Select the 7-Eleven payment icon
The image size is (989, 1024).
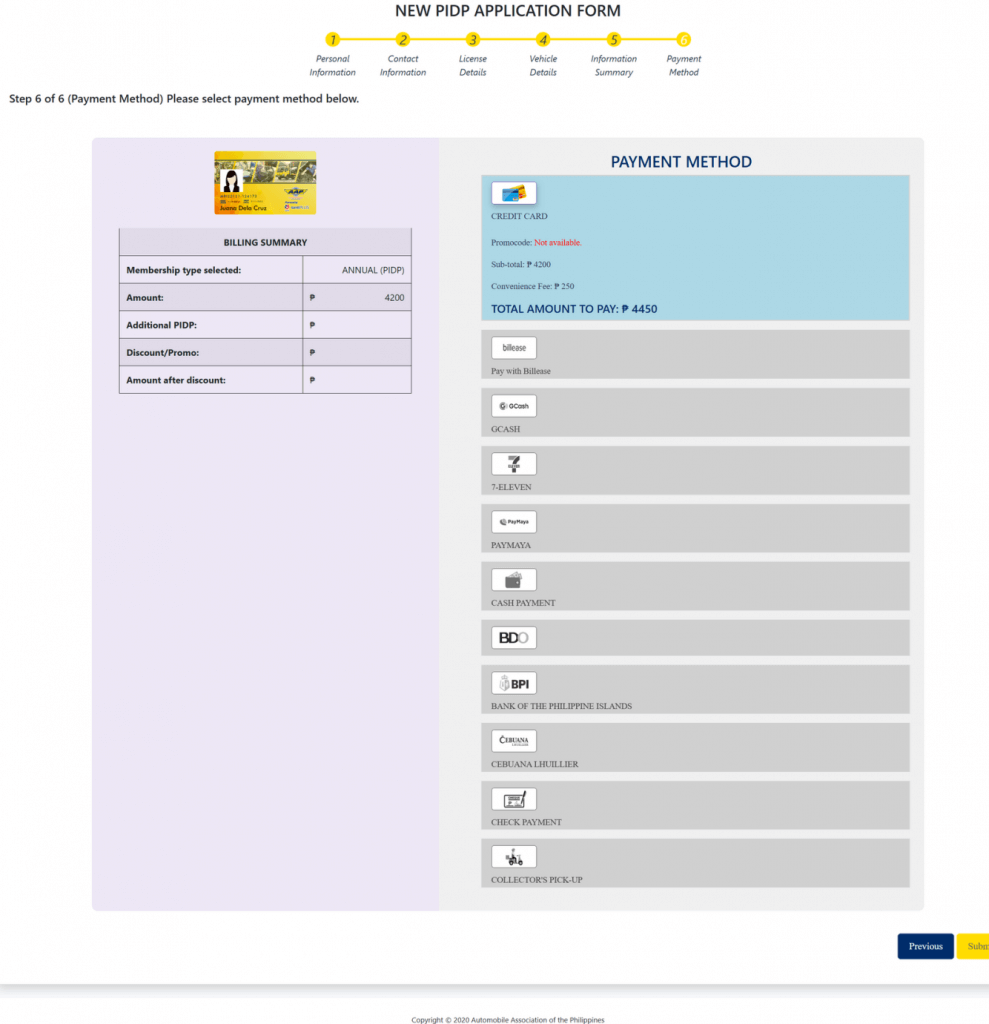click(513, 464)
